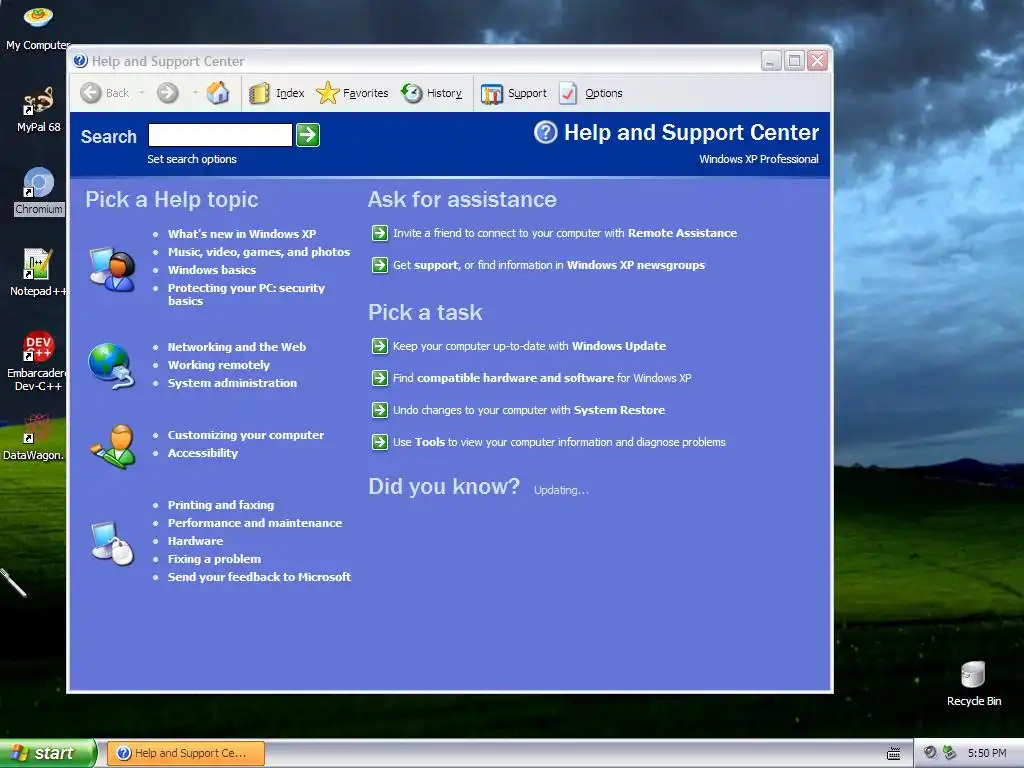Select the Notepad++ desktop icon

[37, 272]
